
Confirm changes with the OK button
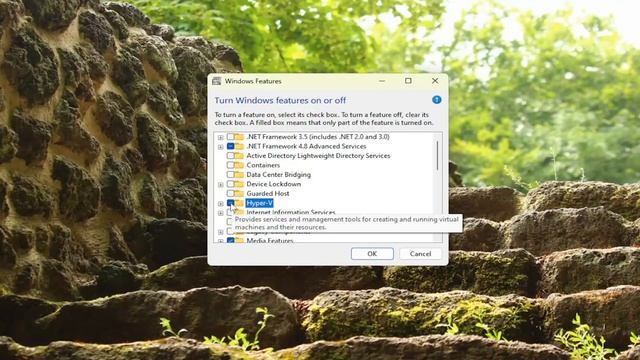click(x=372, y=253)
